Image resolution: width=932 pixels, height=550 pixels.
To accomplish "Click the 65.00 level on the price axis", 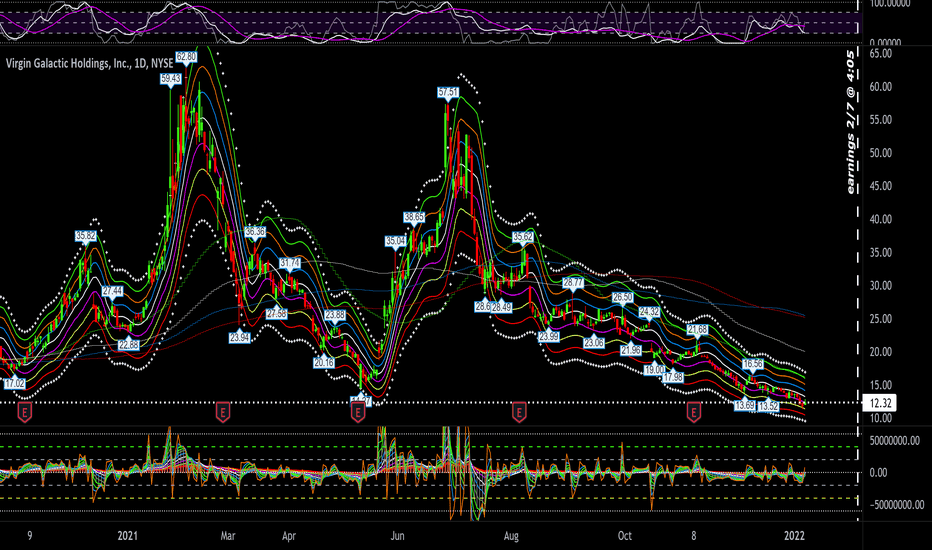I will point(880,54).
